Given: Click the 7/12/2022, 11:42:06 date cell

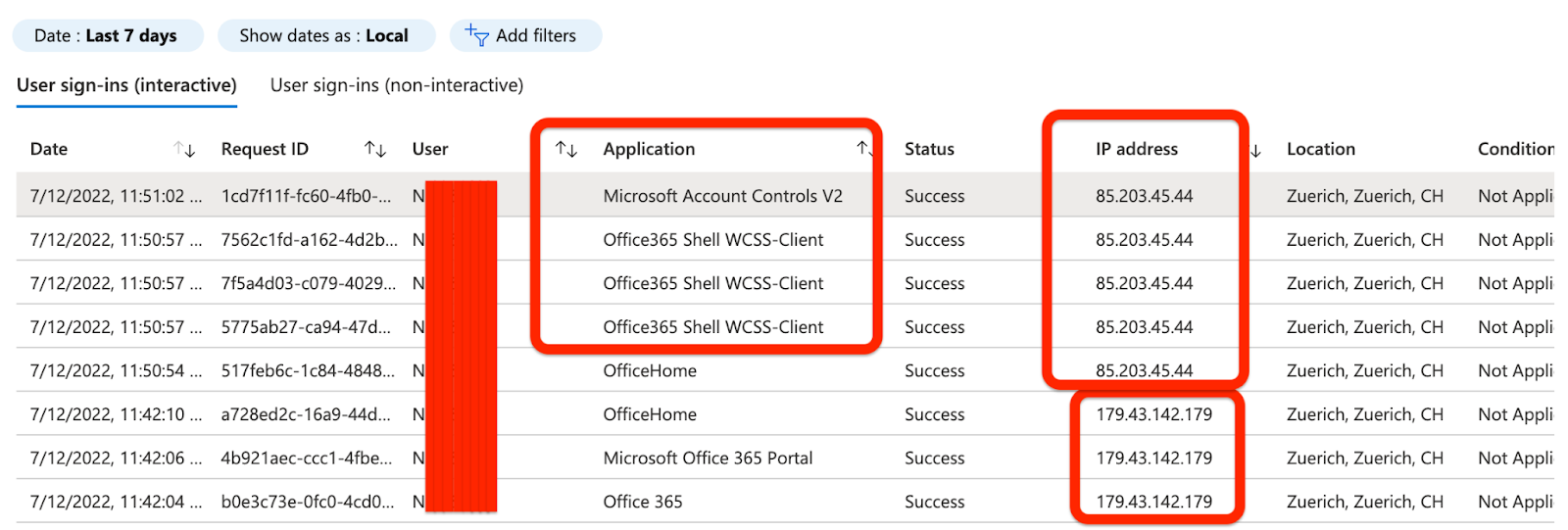Looking at the screenshot, I should pos(116,458).
